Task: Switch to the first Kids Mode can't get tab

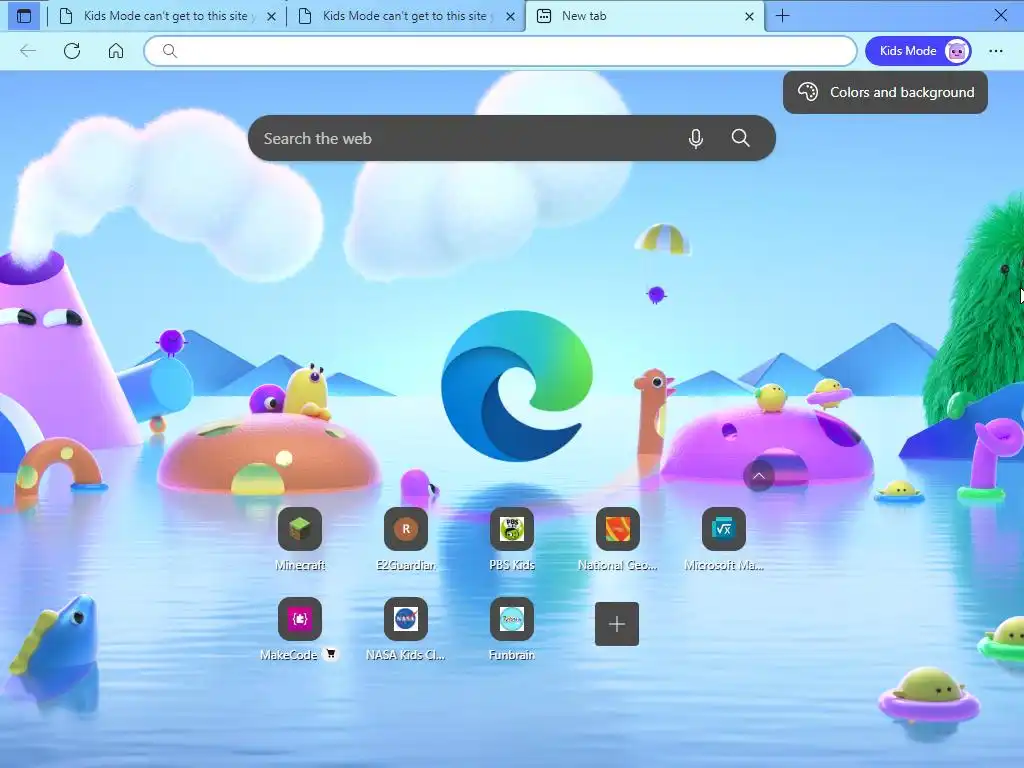Action: coord(167,16)
